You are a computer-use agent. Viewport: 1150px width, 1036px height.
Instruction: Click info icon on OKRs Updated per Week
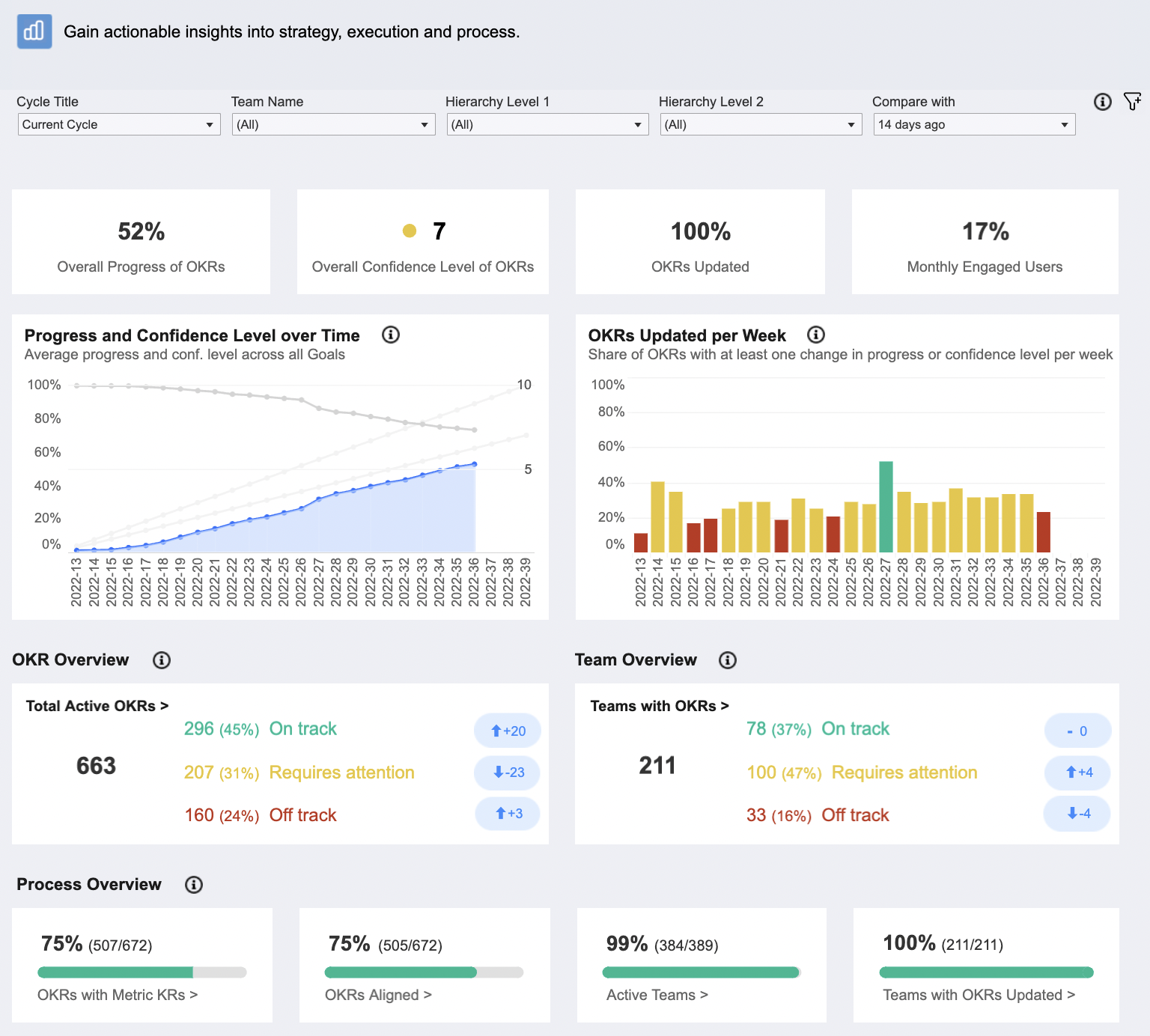point(816,335)
